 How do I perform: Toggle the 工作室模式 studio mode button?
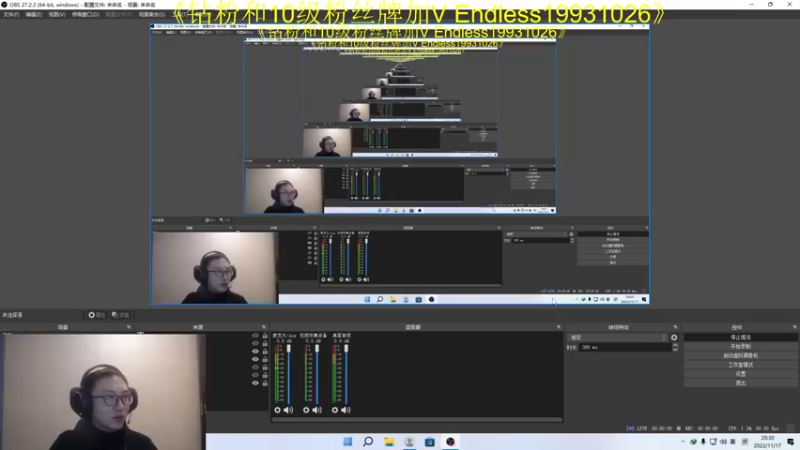point(740,365)
